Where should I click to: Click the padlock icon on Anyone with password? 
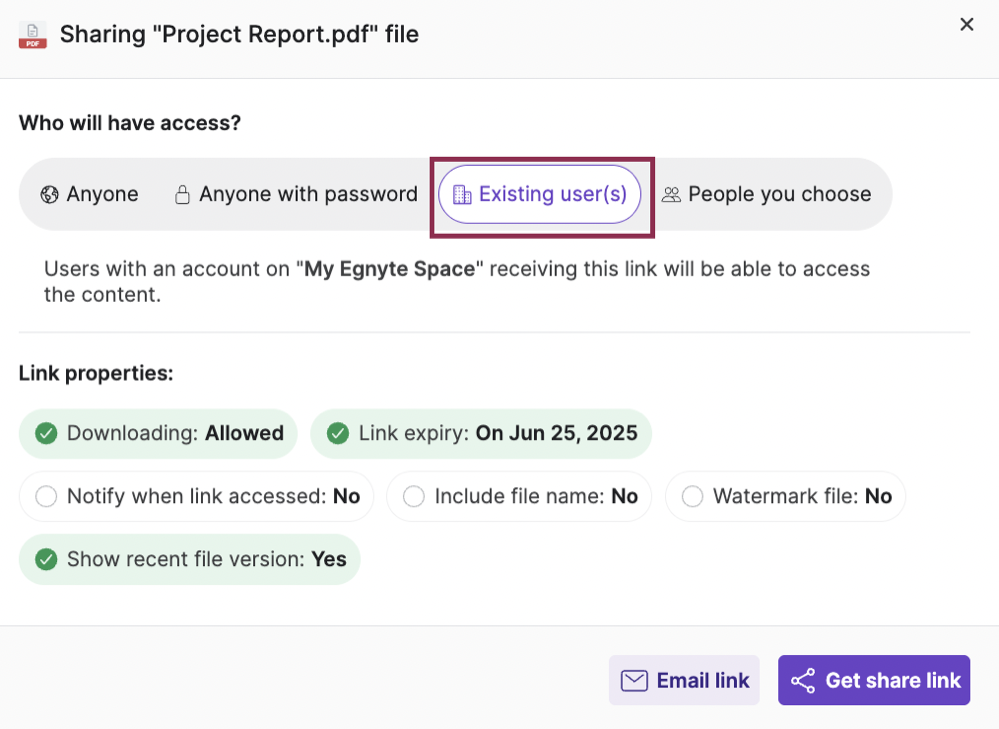click(181, 194)
